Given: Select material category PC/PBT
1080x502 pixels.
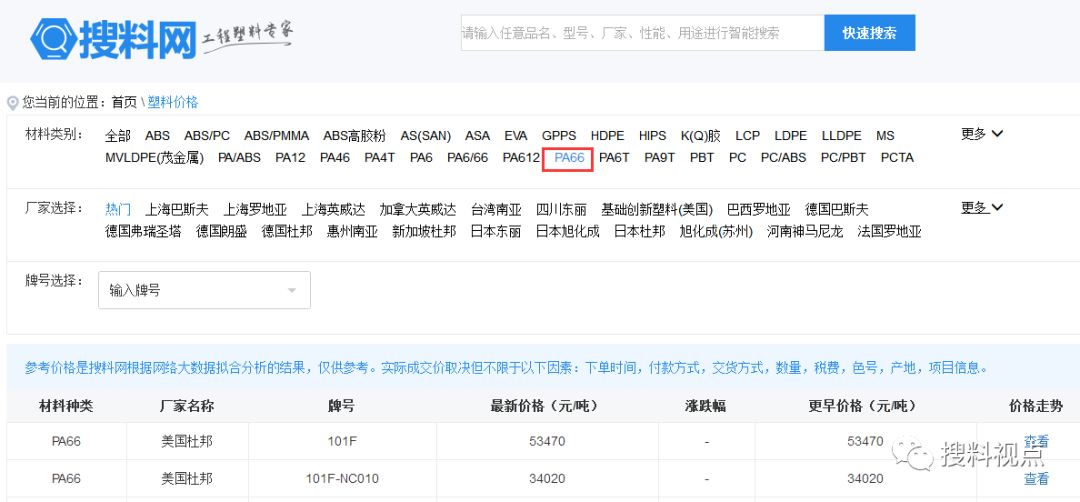Looking at the screenshot, I should pos(843,158).
